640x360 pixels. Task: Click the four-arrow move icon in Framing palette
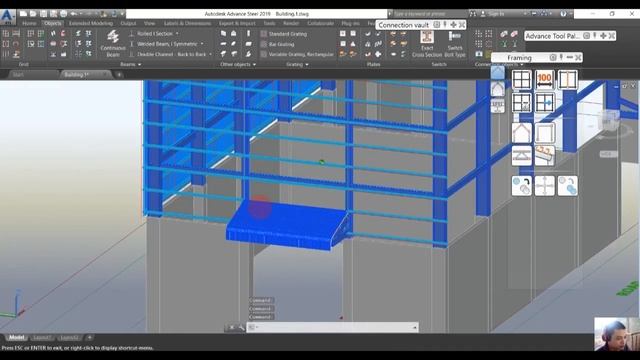[x=544, y=186]
